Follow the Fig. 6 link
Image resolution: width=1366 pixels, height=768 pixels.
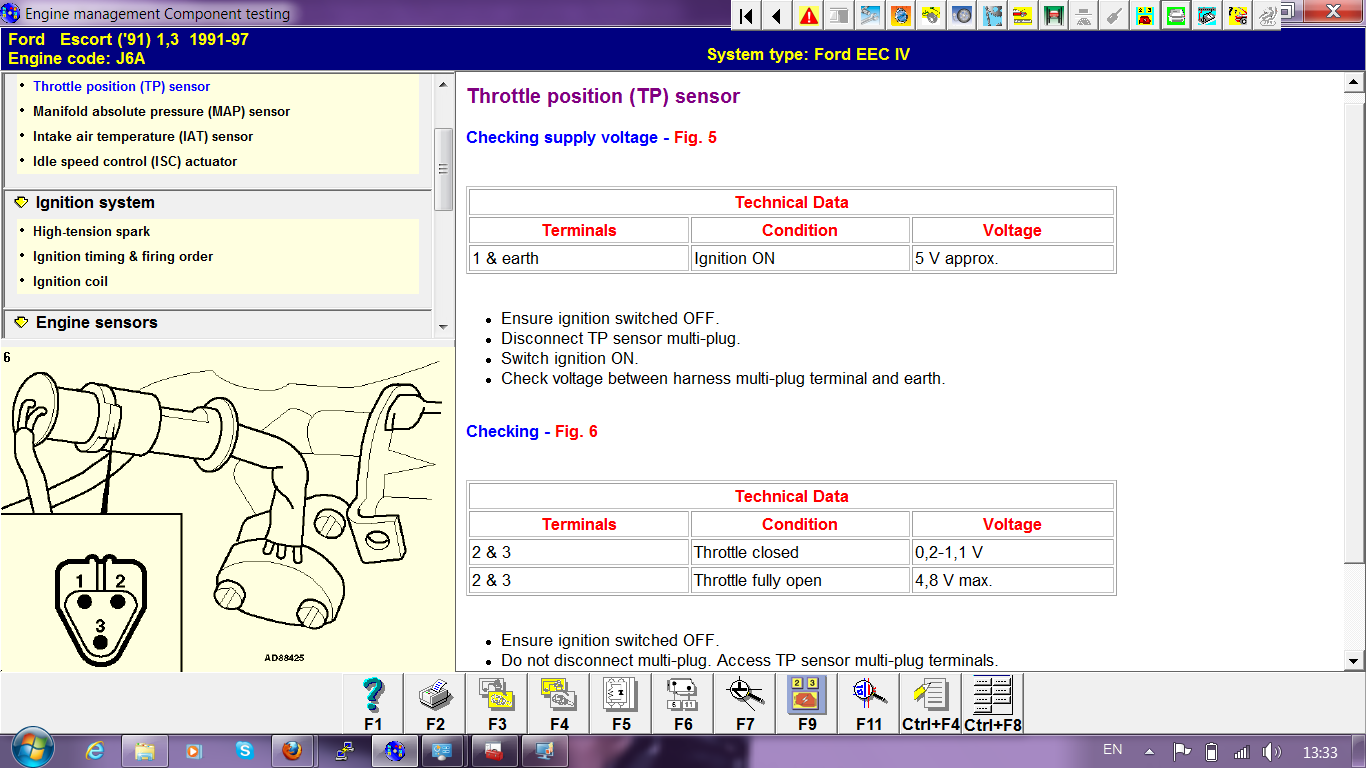click(x=576, y=432)
